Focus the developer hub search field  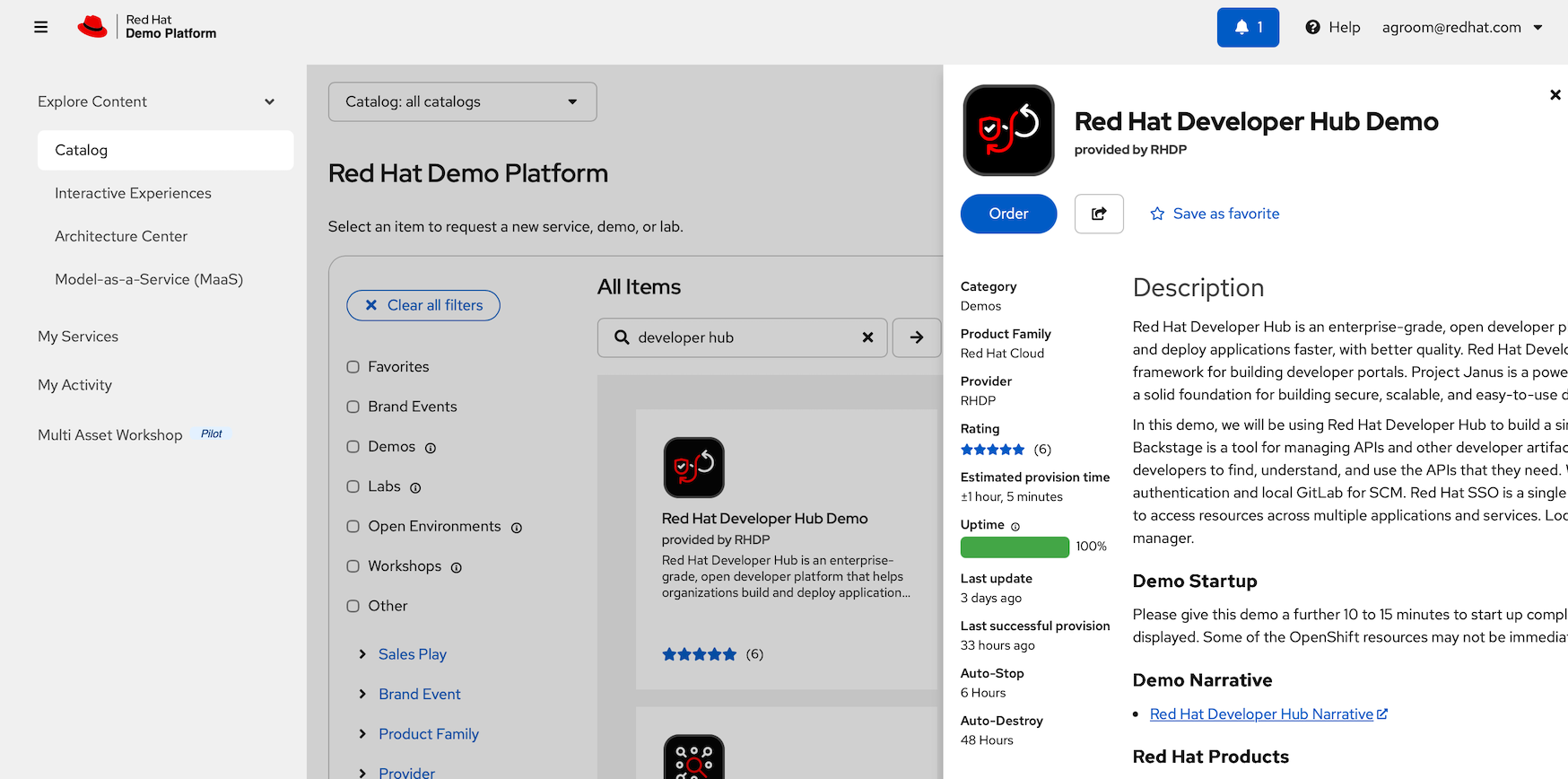coord(743,337)
